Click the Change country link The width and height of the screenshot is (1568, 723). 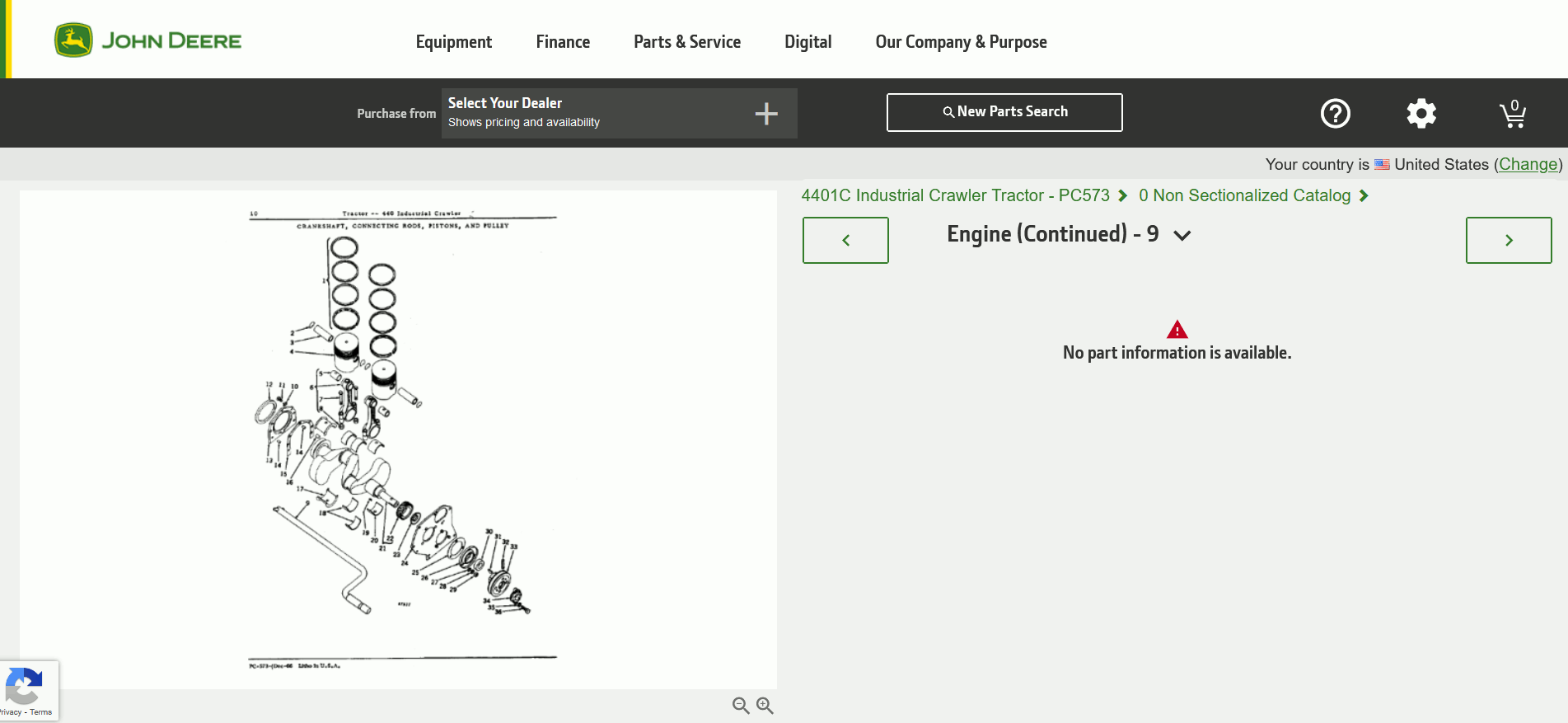pyautogui.click(x=1528, y=164)
